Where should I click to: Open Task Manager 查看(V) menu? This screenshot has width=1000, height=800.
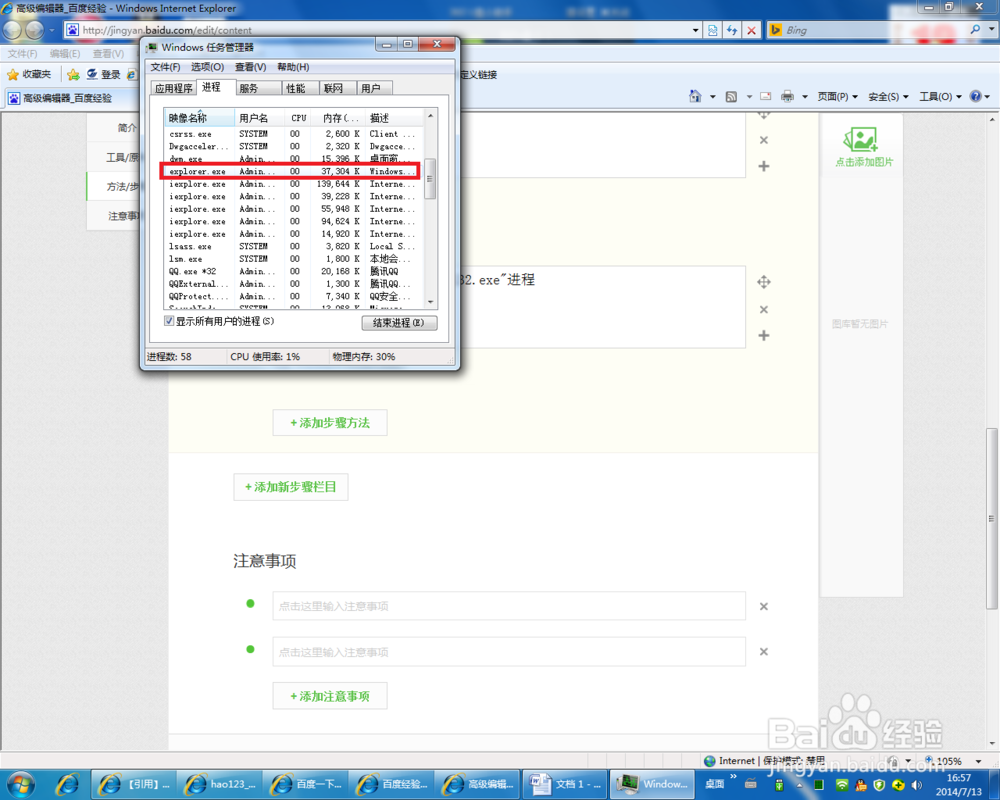tap(250, 67)
